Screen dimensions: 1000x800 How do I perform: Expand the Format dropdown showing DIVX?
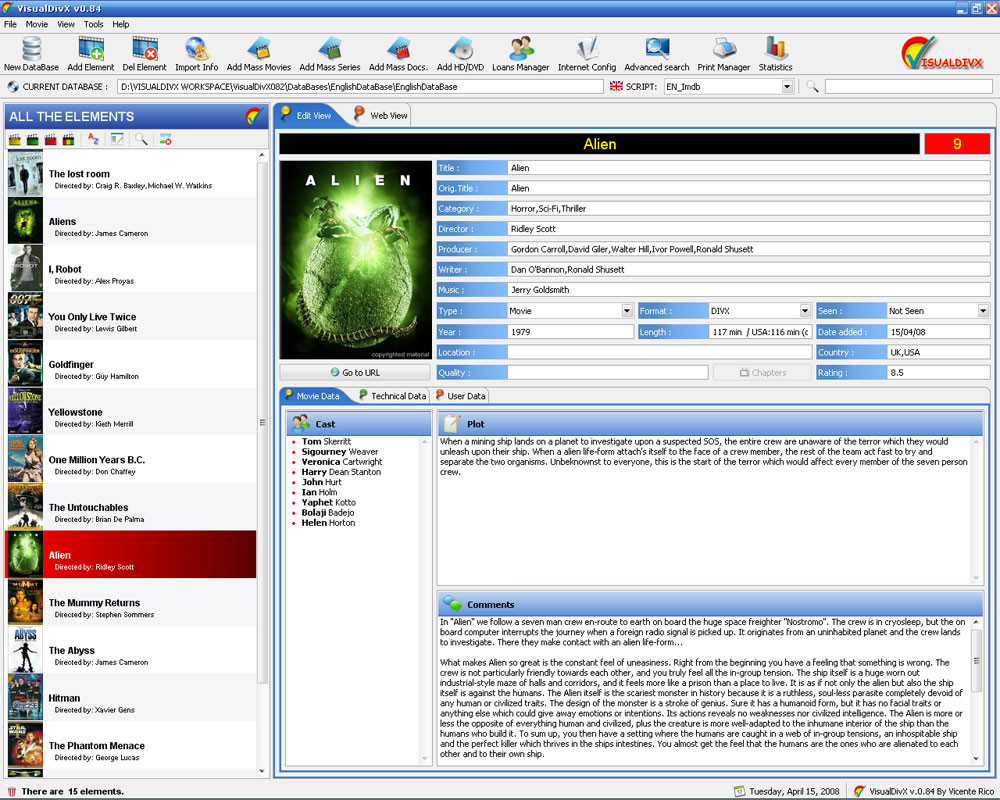(805, 311)
